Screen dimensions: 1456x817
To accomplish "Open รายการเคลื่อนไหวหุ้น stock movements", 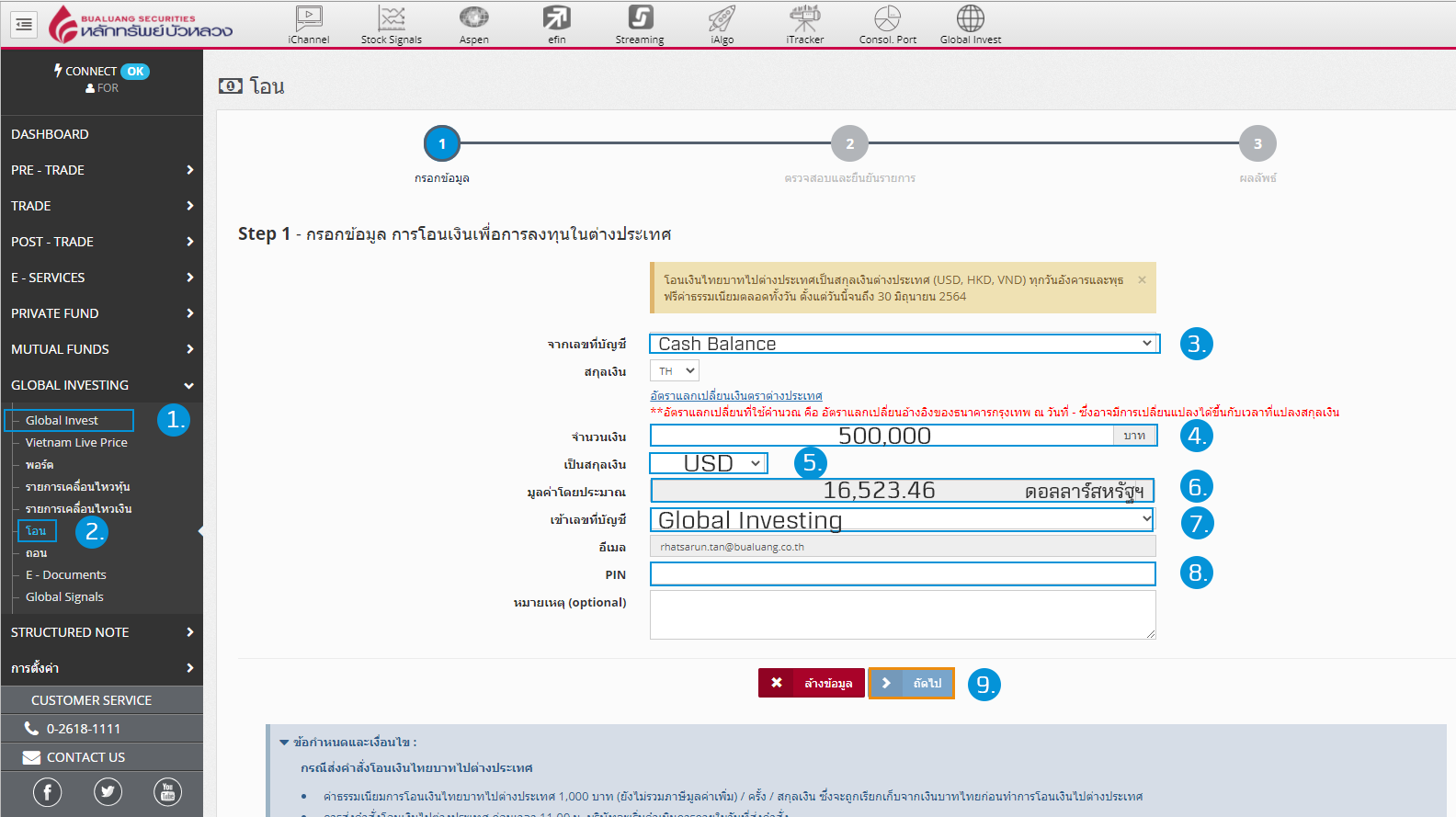I will (x=78, y=487).
